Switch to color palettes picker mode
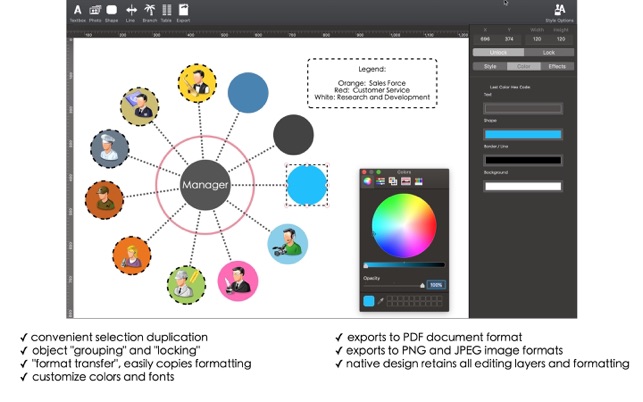This screenshot has height=402, width=643. coord(393,181)
